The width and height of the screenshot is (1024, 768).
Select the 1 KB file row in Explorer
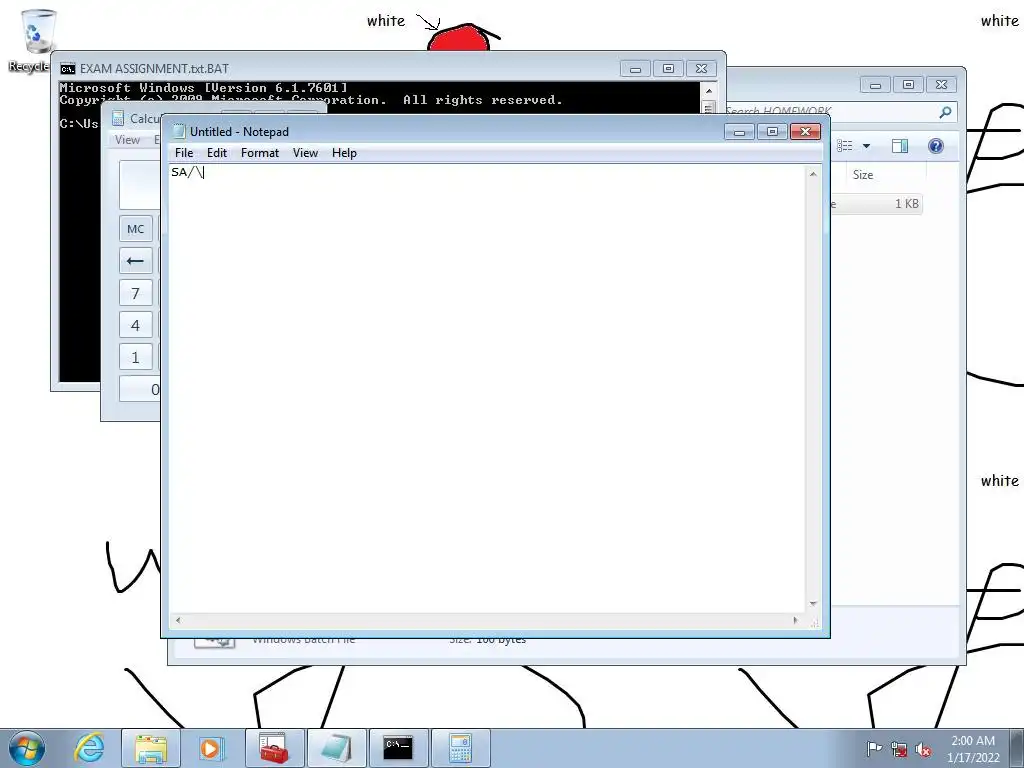click(x=876, y=204)
